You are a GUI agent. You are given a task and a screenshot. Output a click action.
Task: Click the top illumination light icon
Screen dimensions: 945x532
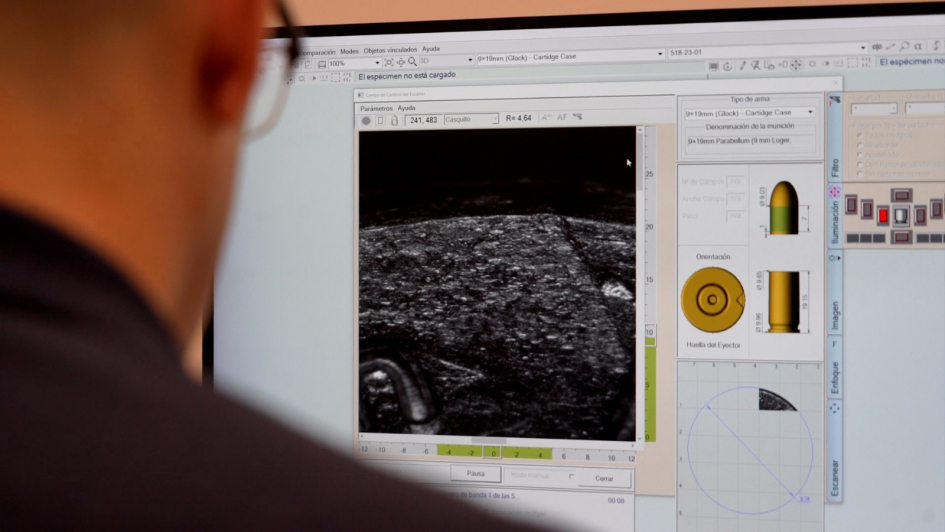coord(900,195)
